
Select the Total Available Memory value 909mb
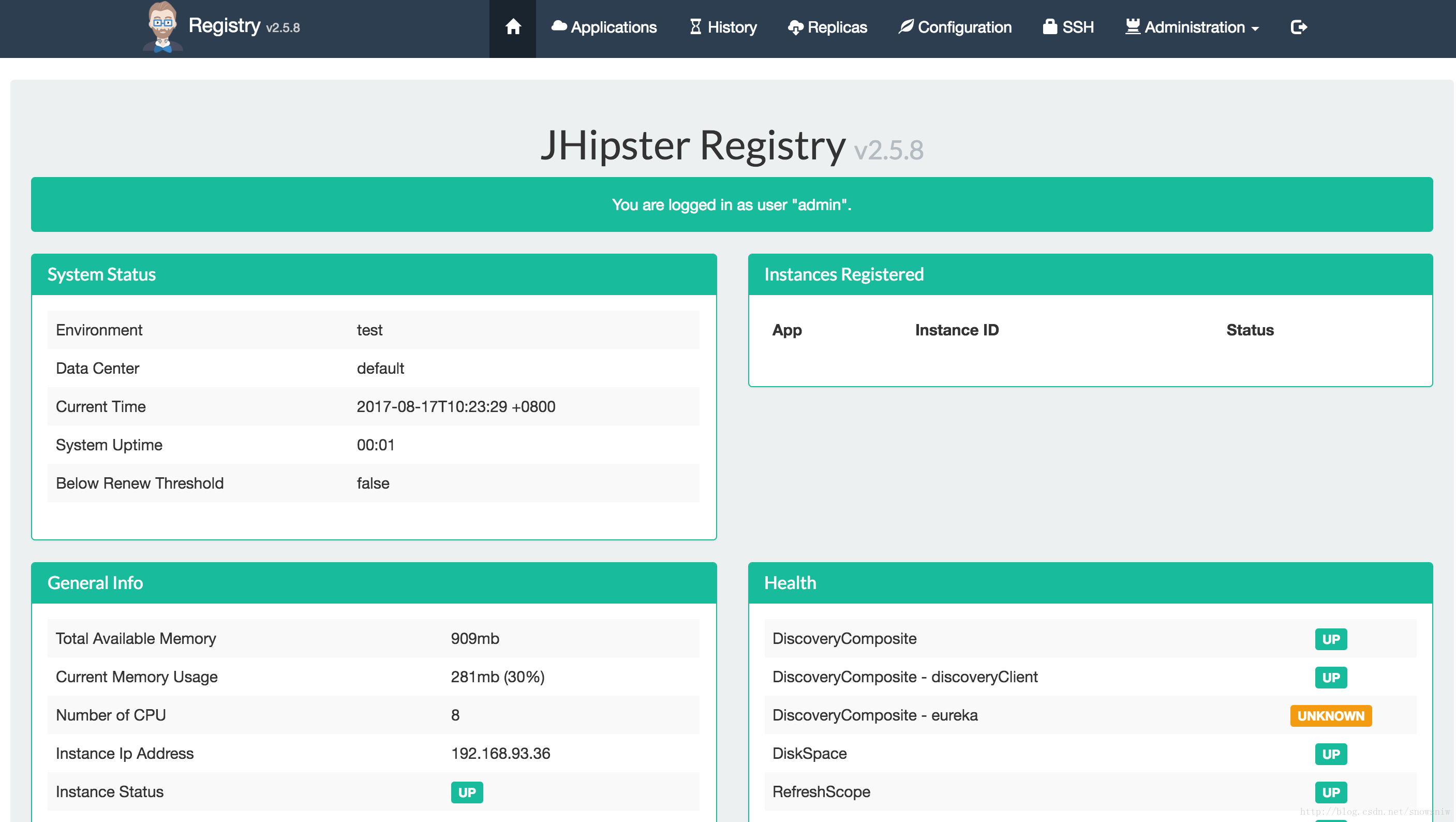475,639
